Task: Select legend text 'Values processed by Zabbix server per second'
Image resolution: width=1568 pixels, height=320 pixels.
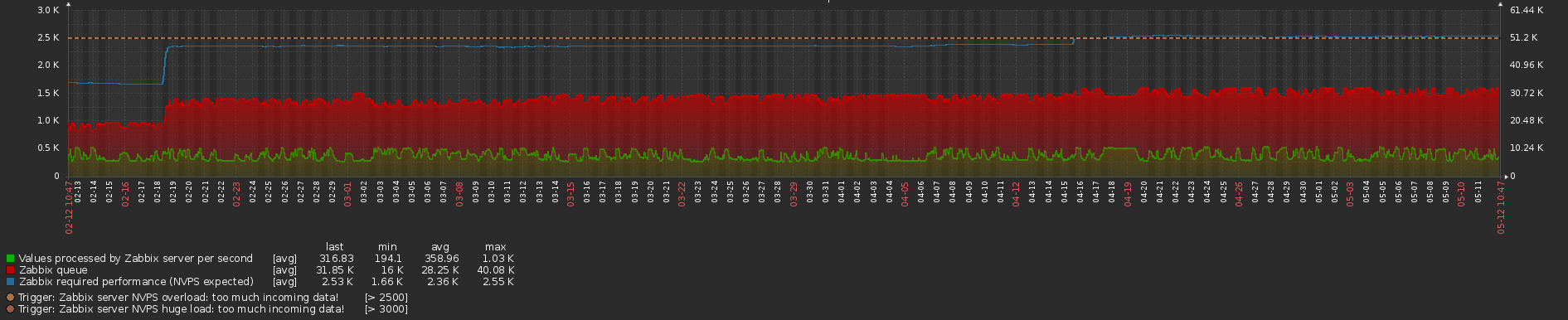Action: click(x=135, y=259)
